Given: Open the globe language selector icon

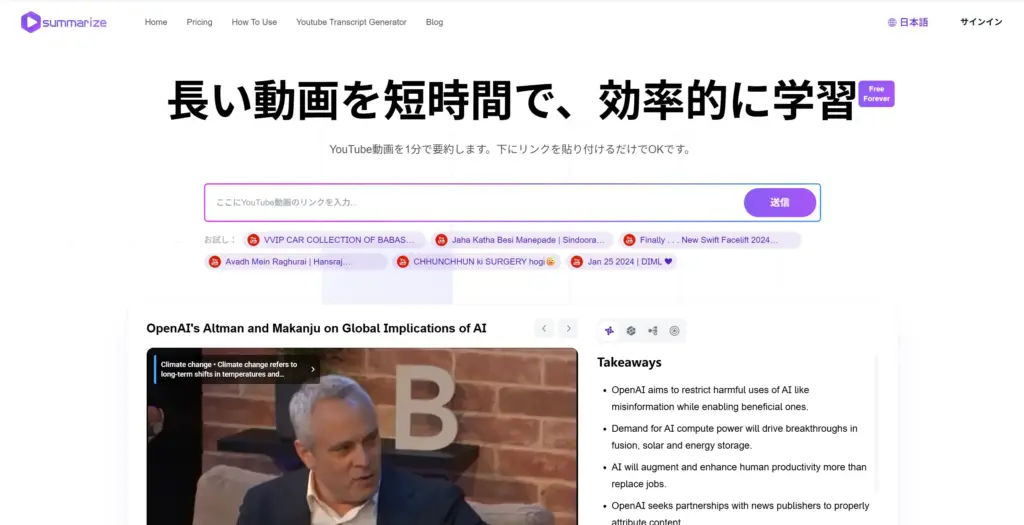Looking at the screenshot, I should (x=891, y=22).
